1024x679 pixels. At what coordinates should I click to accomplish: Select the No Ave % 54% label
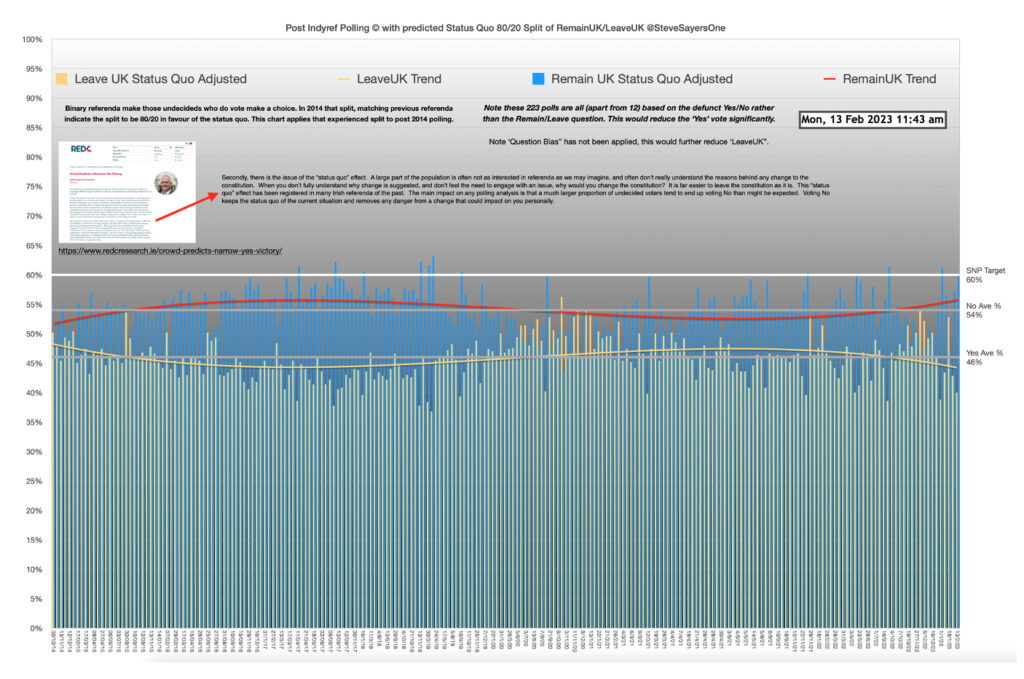[984, 310]
